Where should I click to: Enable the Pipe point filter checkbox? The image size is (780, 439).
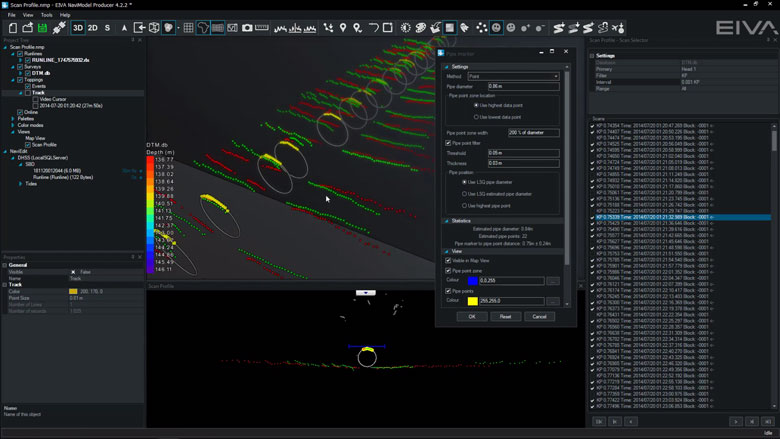click(448, 143)
